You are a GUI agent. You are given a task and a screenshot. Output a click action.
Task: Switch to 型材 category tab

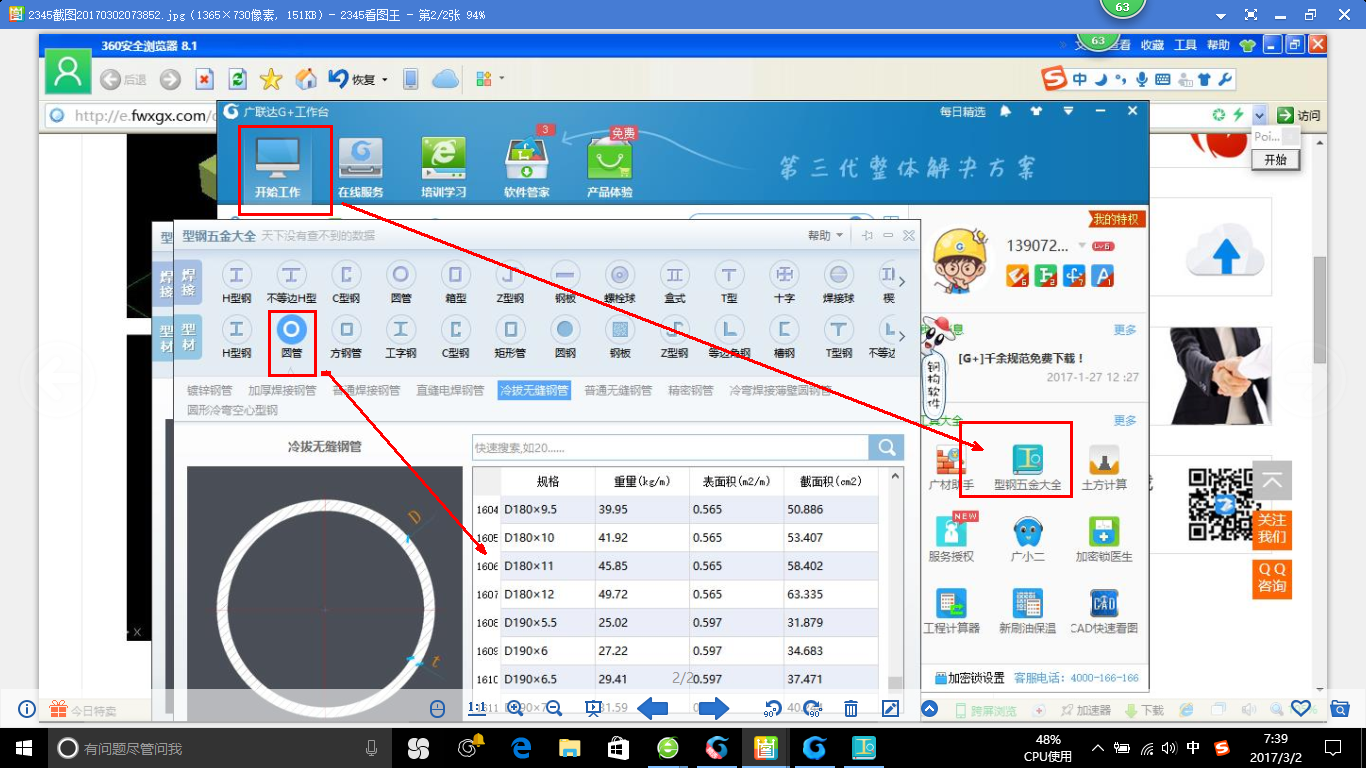pyautogui.click(x=187, y=336)
